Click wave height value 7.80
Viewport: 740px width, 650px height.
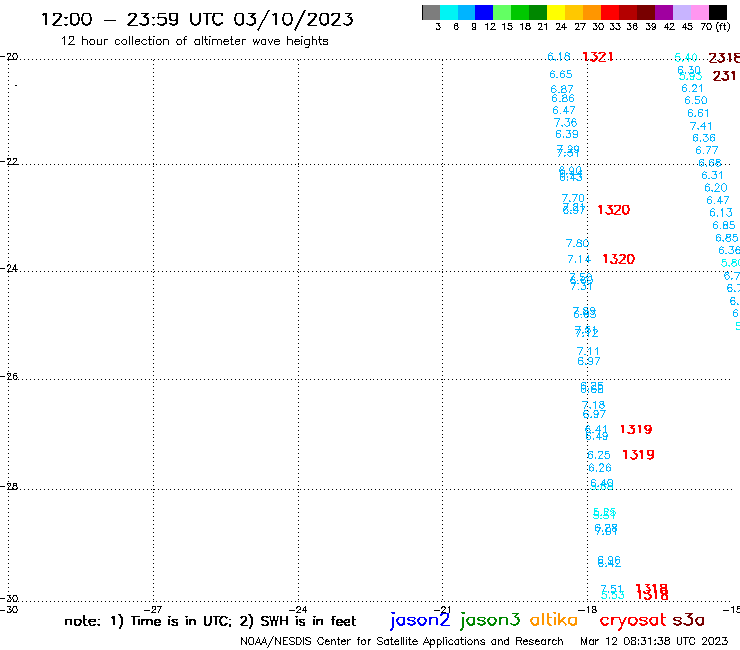point(578,243)
